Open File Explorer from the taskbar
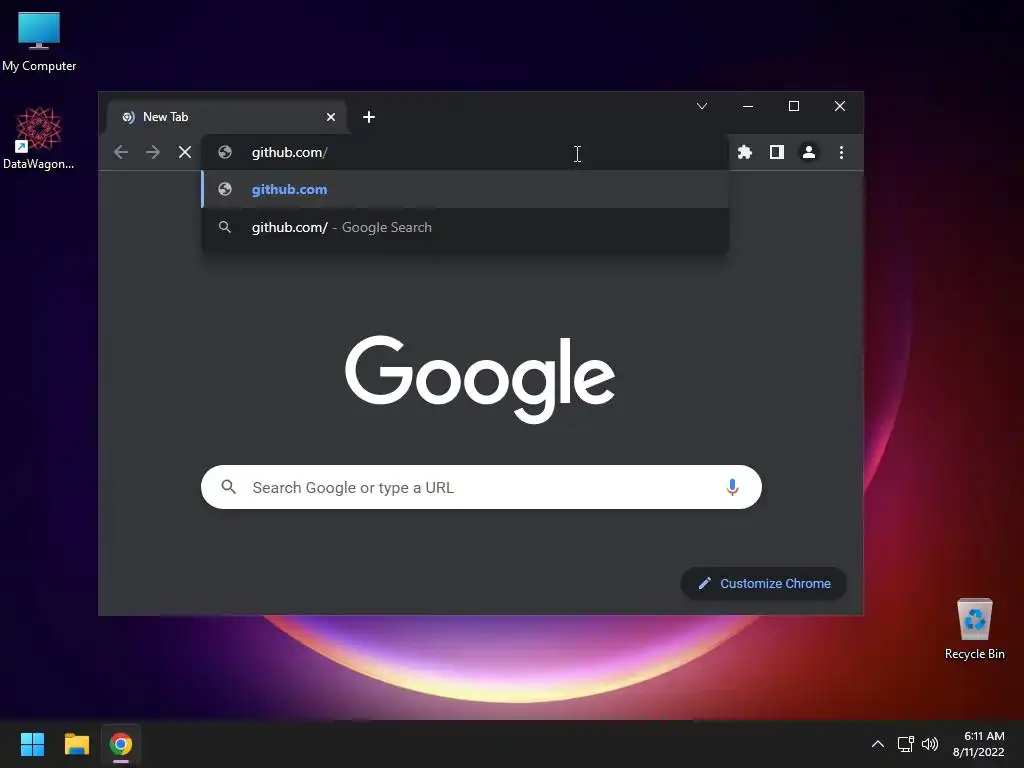This screenshot has width=1024, height=768. tap(76, 744)
